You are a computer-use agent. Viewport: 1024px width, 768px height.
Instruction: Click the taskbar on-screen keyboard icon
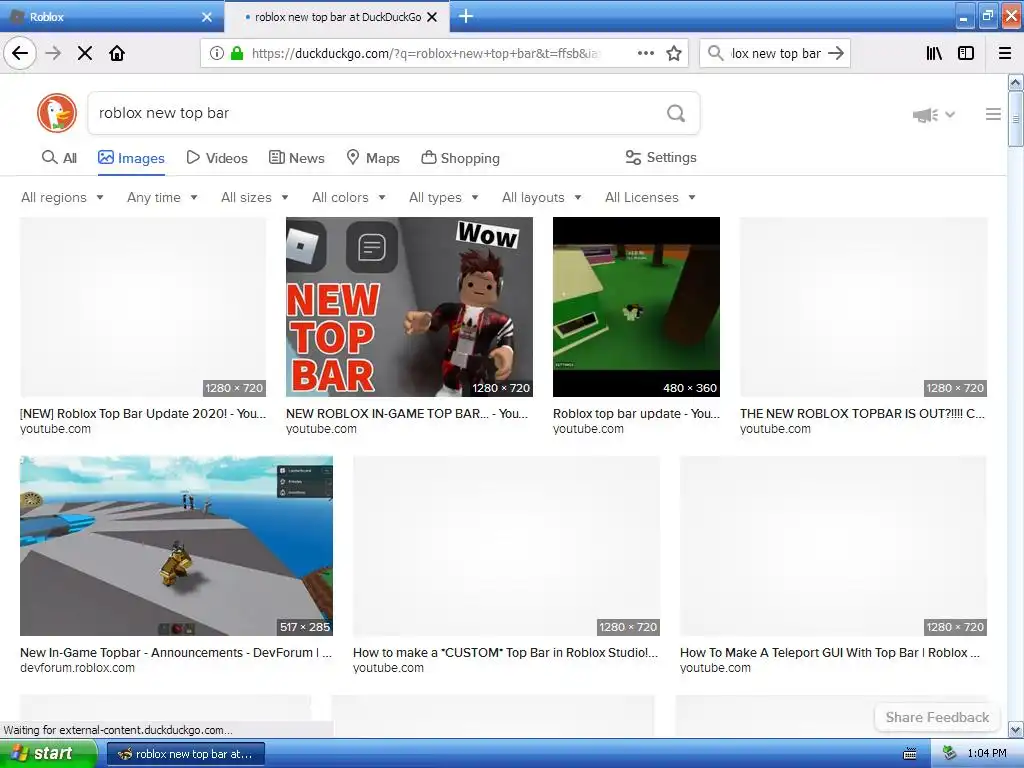909,754
